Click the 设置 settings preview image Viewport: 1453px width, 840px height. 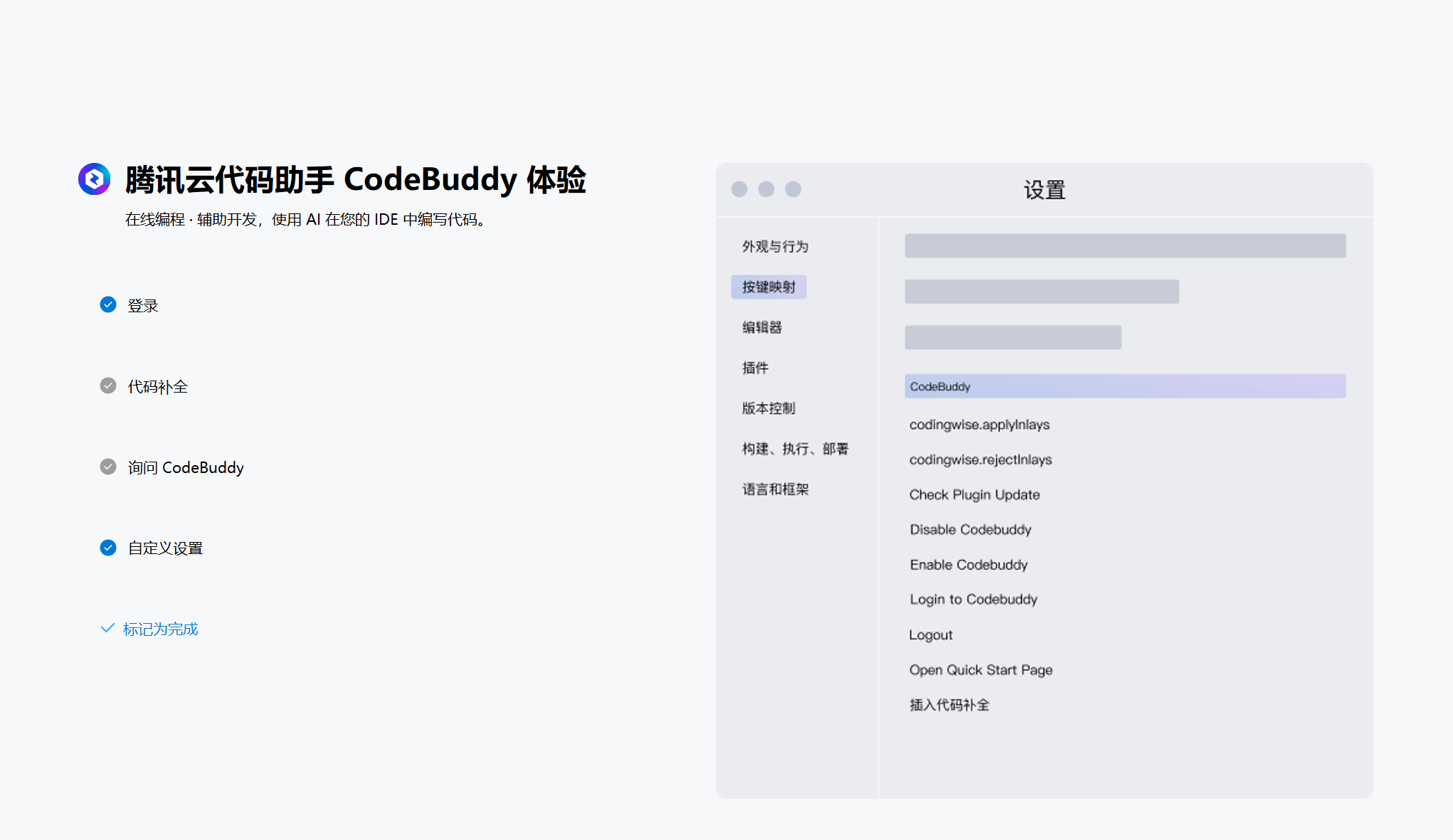point(1045,481)
